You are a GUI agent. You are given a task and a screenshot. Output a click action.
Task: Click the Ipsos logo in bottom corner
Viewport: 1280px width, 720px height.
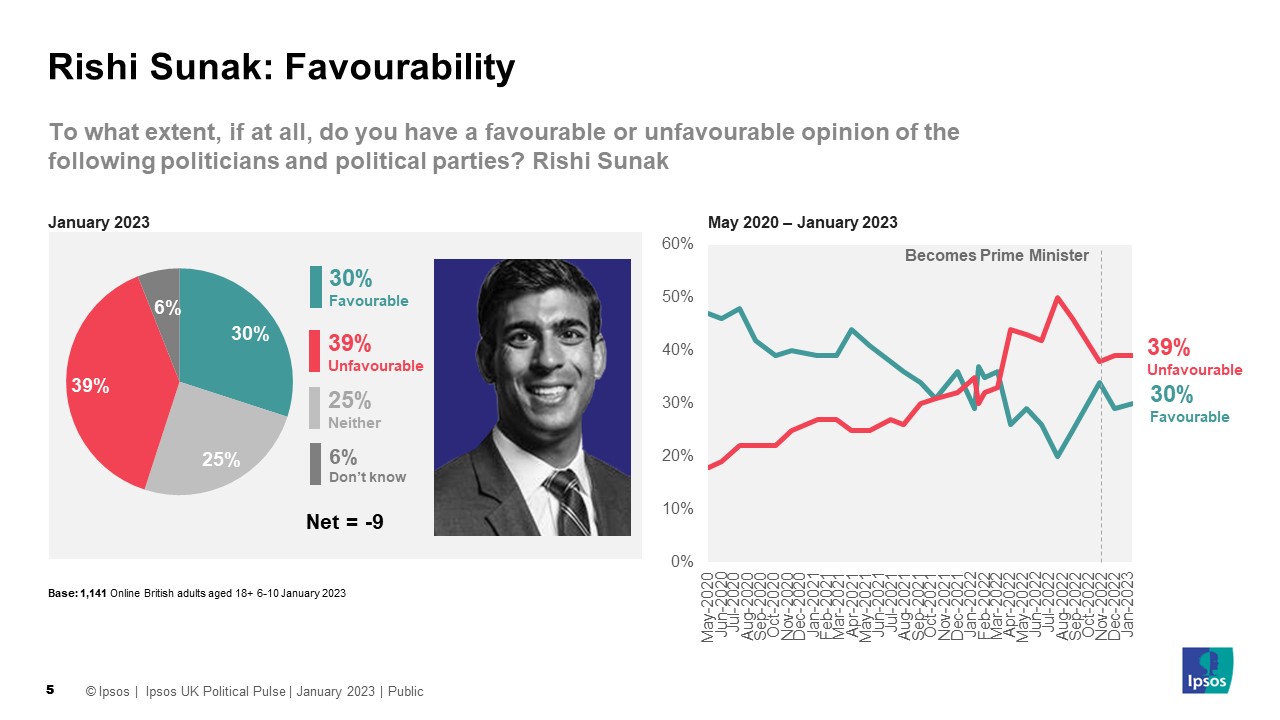coord(1208,671)
